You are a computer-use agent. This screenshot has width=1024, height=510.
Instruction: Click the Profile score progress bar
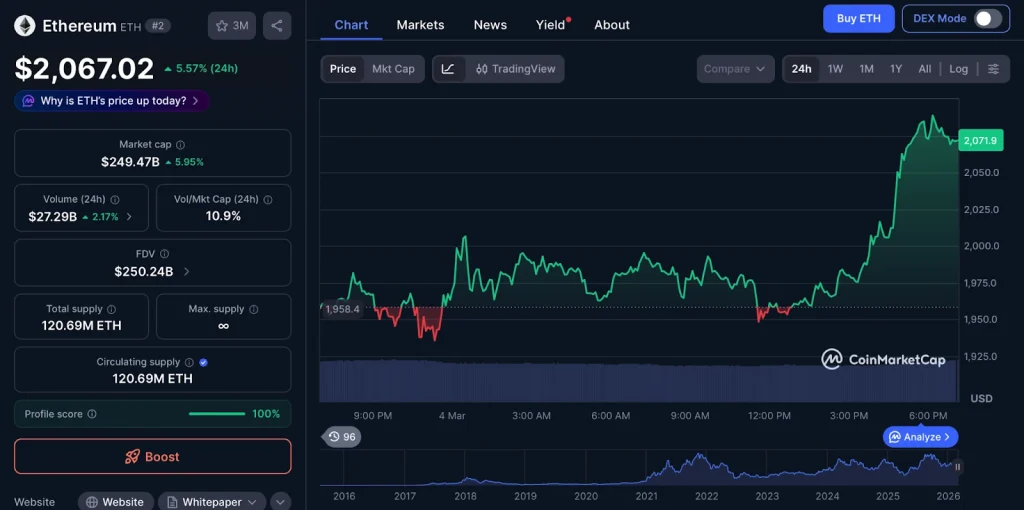(217, 413)
